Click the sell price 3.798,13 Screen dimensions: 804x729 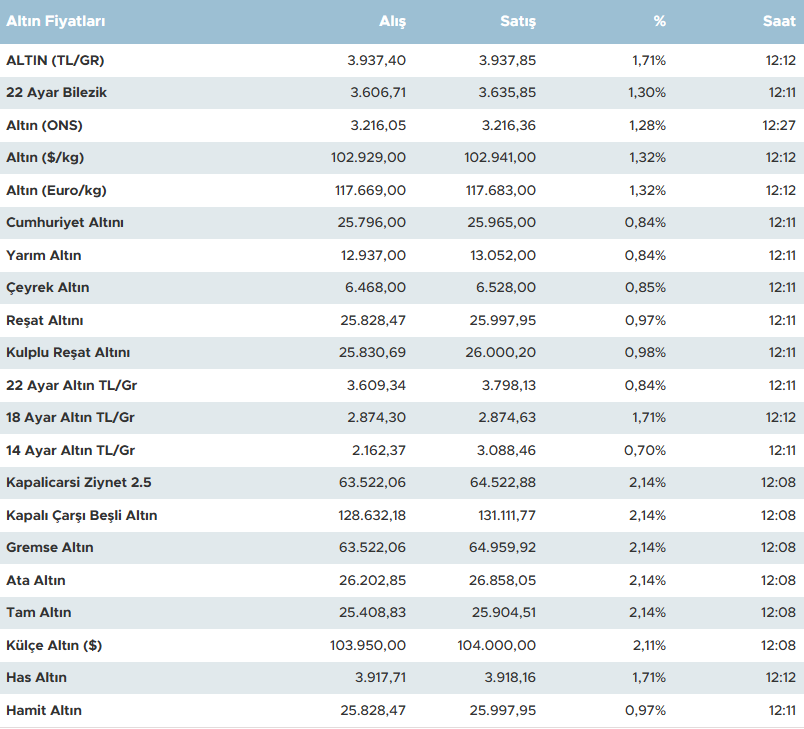pyautogui.click(x=509, y=386)
